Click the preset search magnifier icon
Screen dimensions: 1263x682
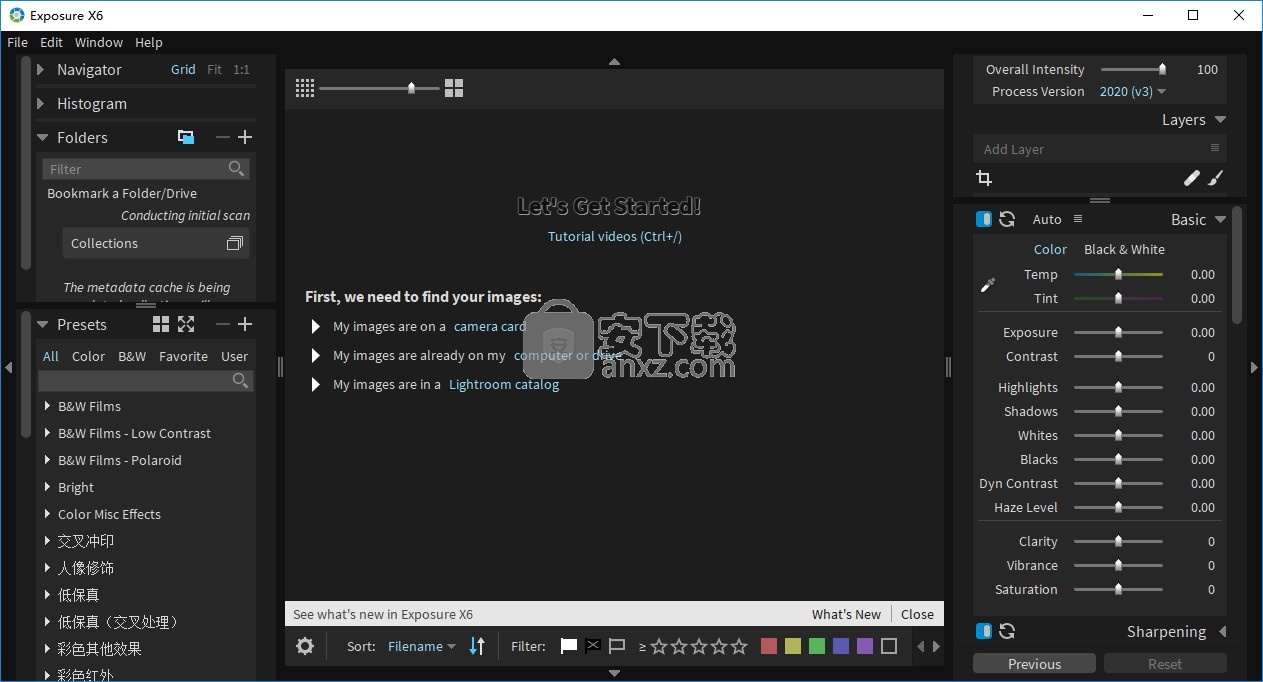pos(240,381)
